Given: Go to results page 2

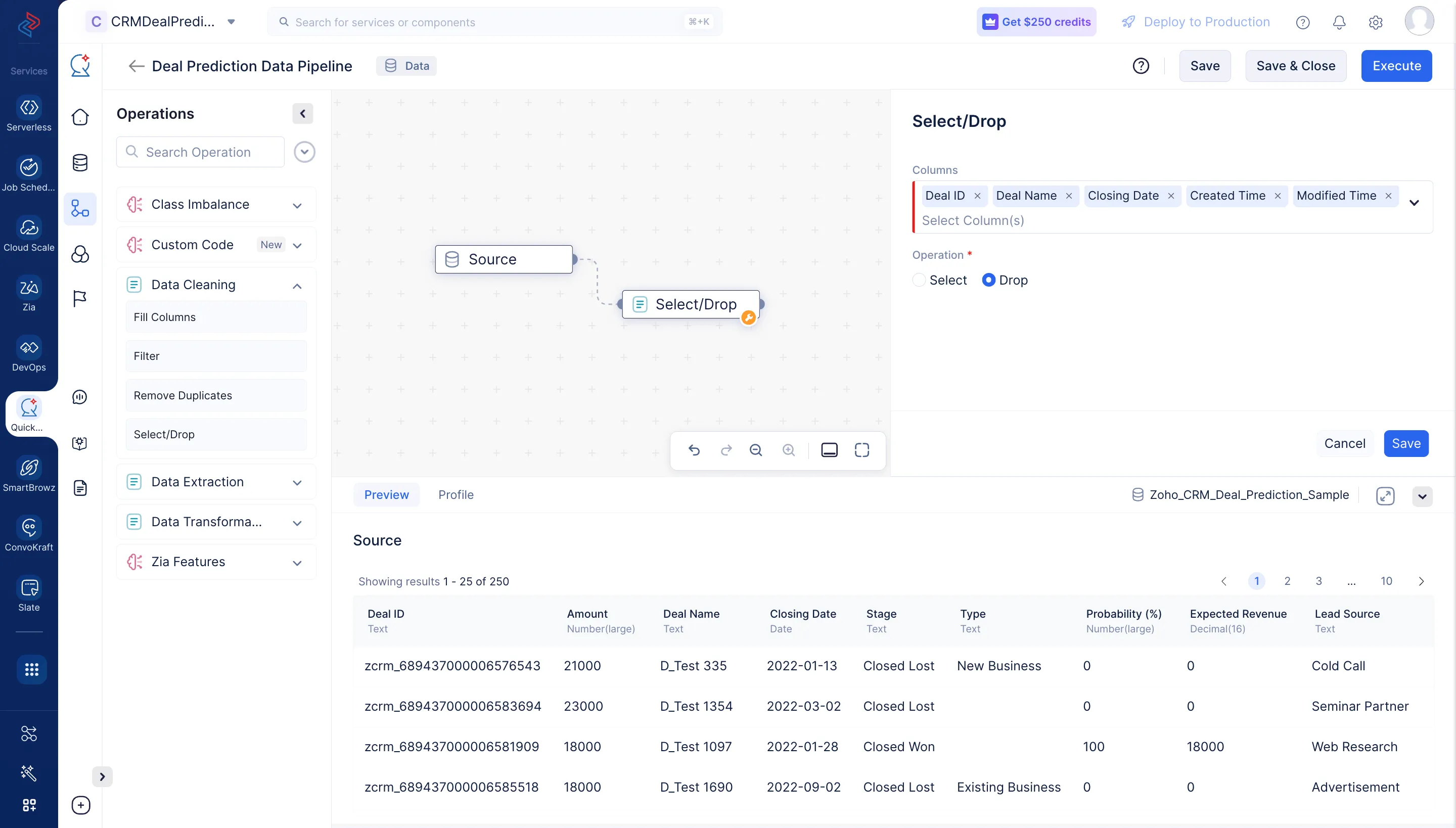Looking at the screenshot, I should coord(1287,581).
